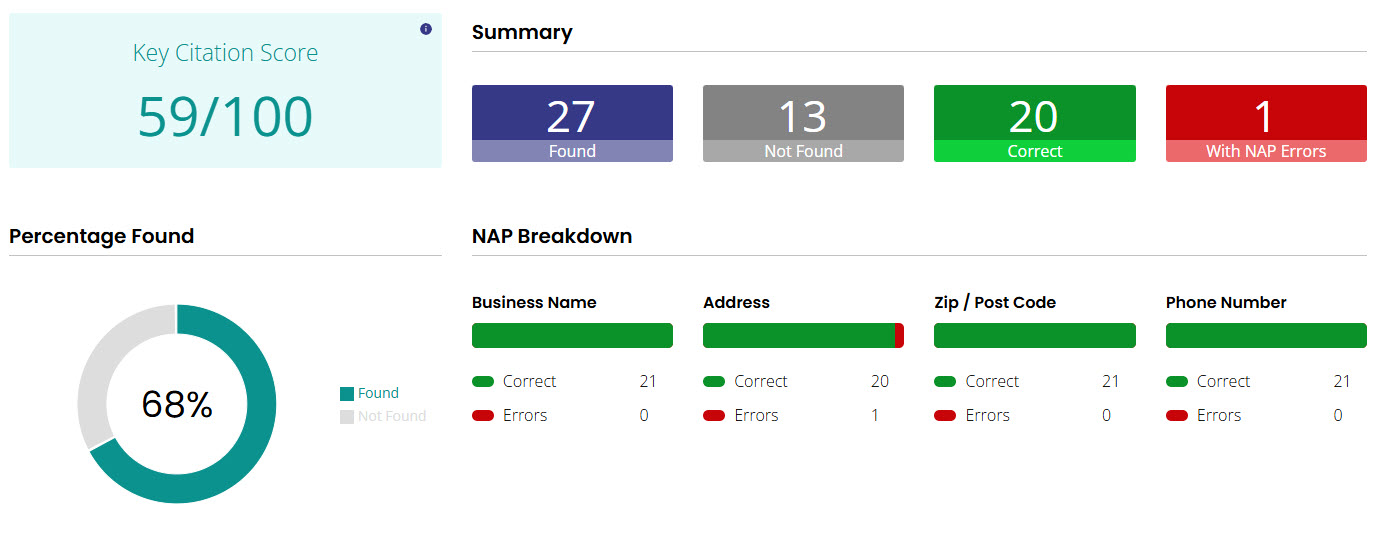Click green Correct pill under Zip / Post Code

(x=945, y=381)
